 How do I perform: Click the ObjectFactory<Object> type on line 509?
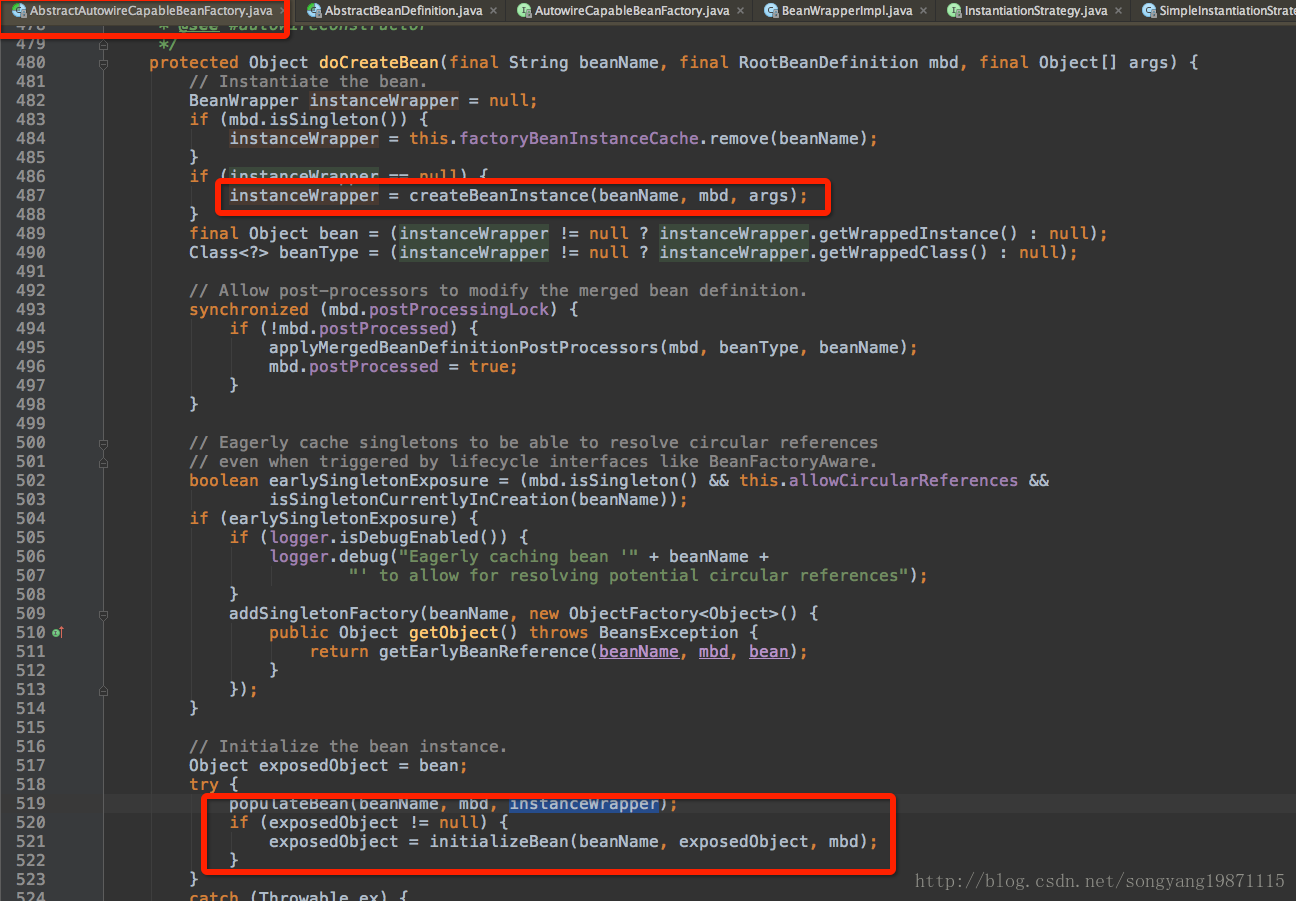(674, 613)
